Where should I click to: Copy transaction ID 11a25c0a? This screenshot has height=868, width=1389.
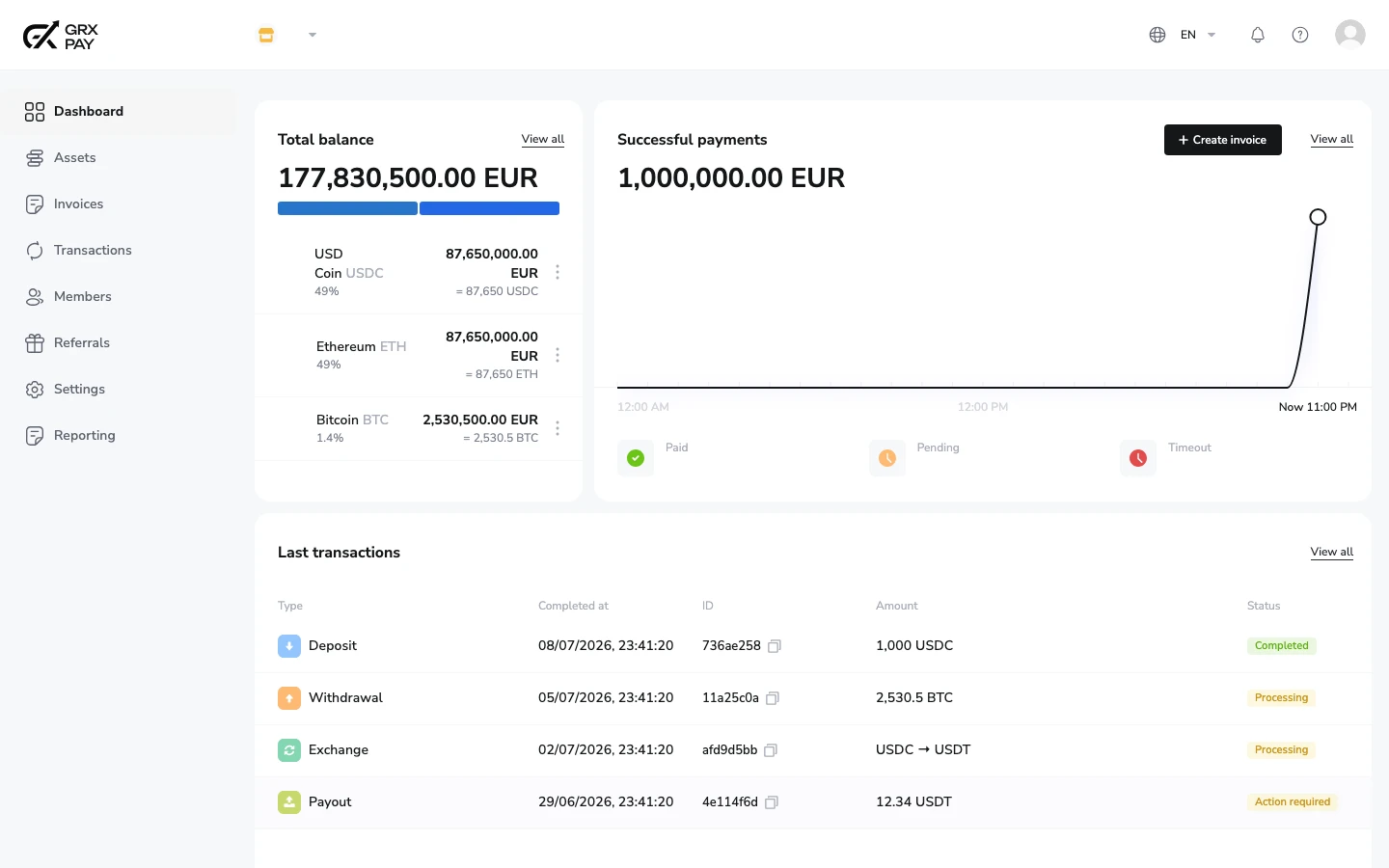pos(772,698)
